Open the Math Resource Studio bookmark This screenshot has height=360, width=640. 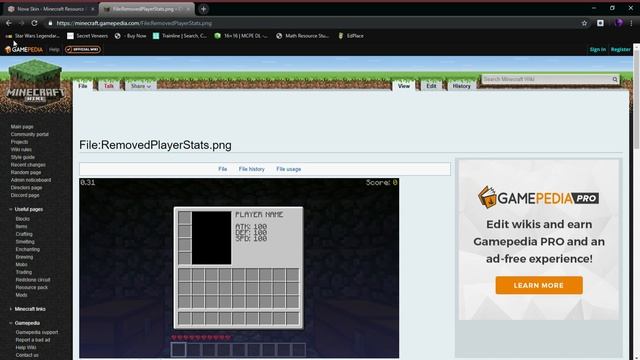pyautogui.click(x=302, y=36)
